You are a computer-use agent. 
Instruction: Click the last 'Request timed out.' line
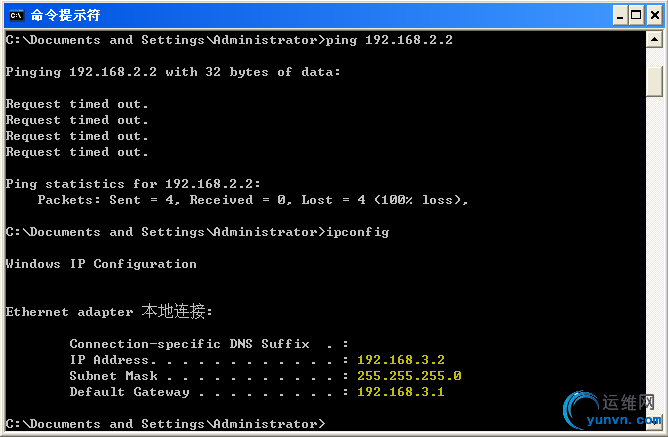(77, 152)
